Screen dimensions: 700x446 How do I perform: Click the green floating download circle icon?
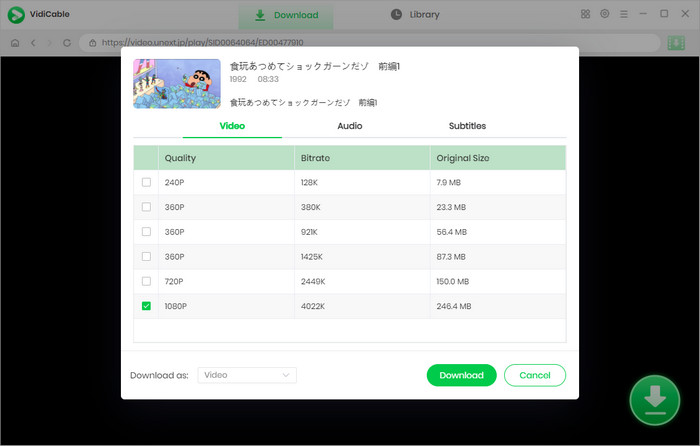click(655, 399)
